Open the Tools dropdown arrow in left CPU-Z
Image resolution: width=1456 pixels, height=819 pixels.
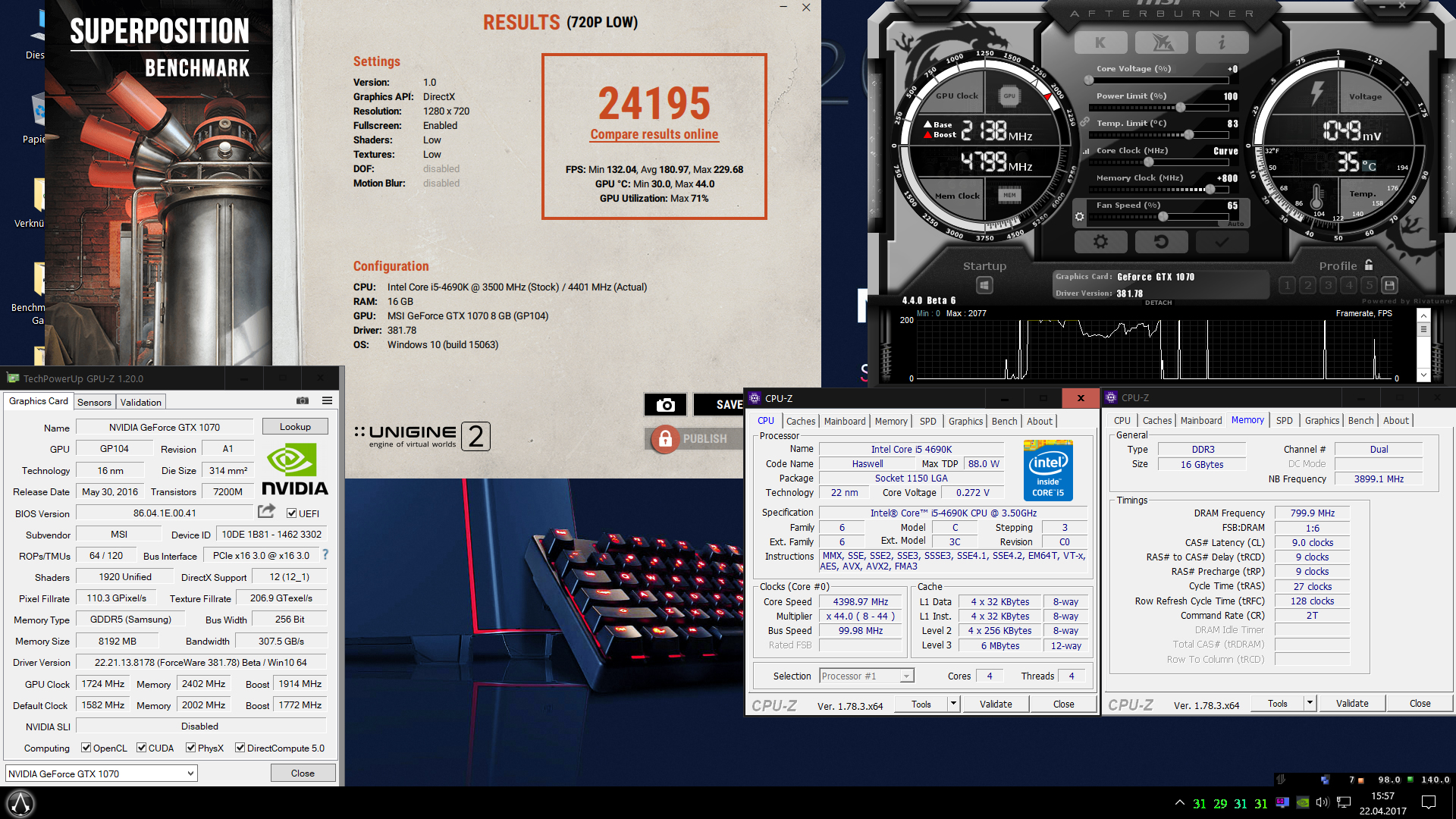tap(953, 704)
